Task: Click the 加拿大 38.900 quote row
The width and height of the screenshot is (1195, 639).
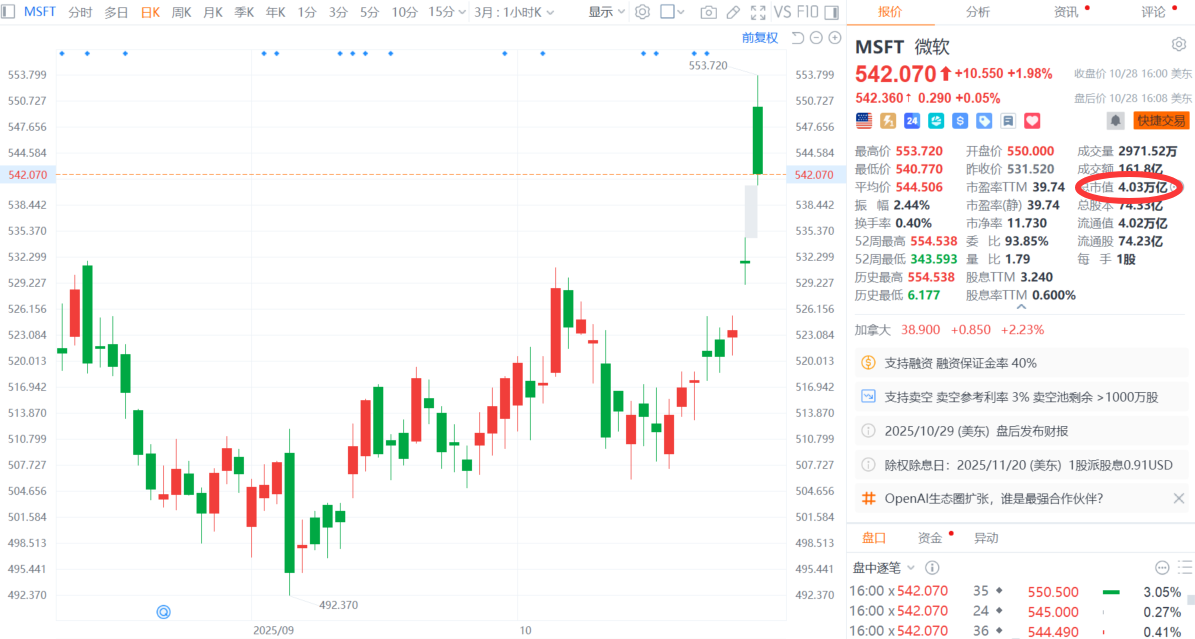Action: (x=950, y=330)
